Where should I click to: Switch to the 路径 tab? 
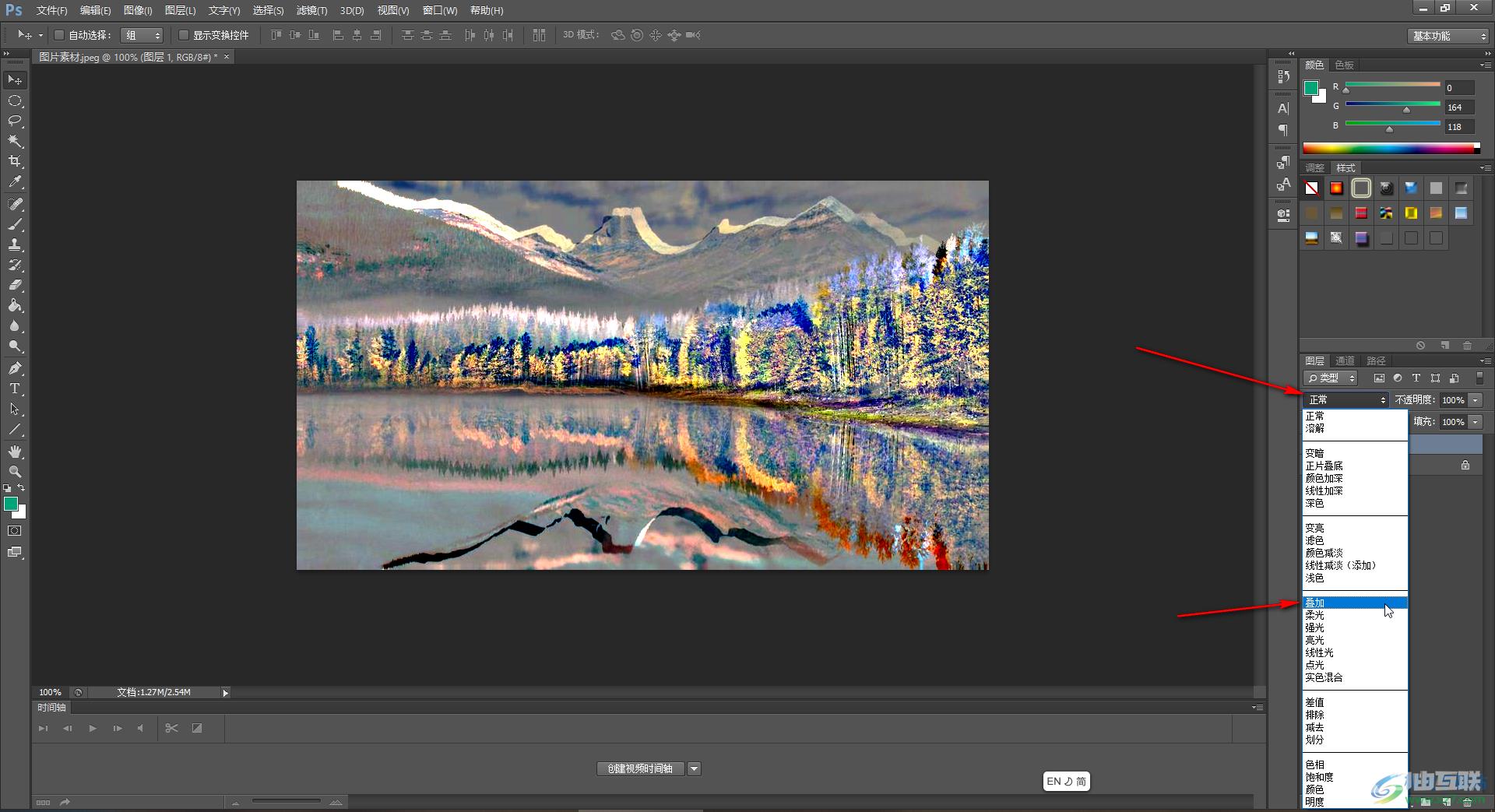[1376, 360]
